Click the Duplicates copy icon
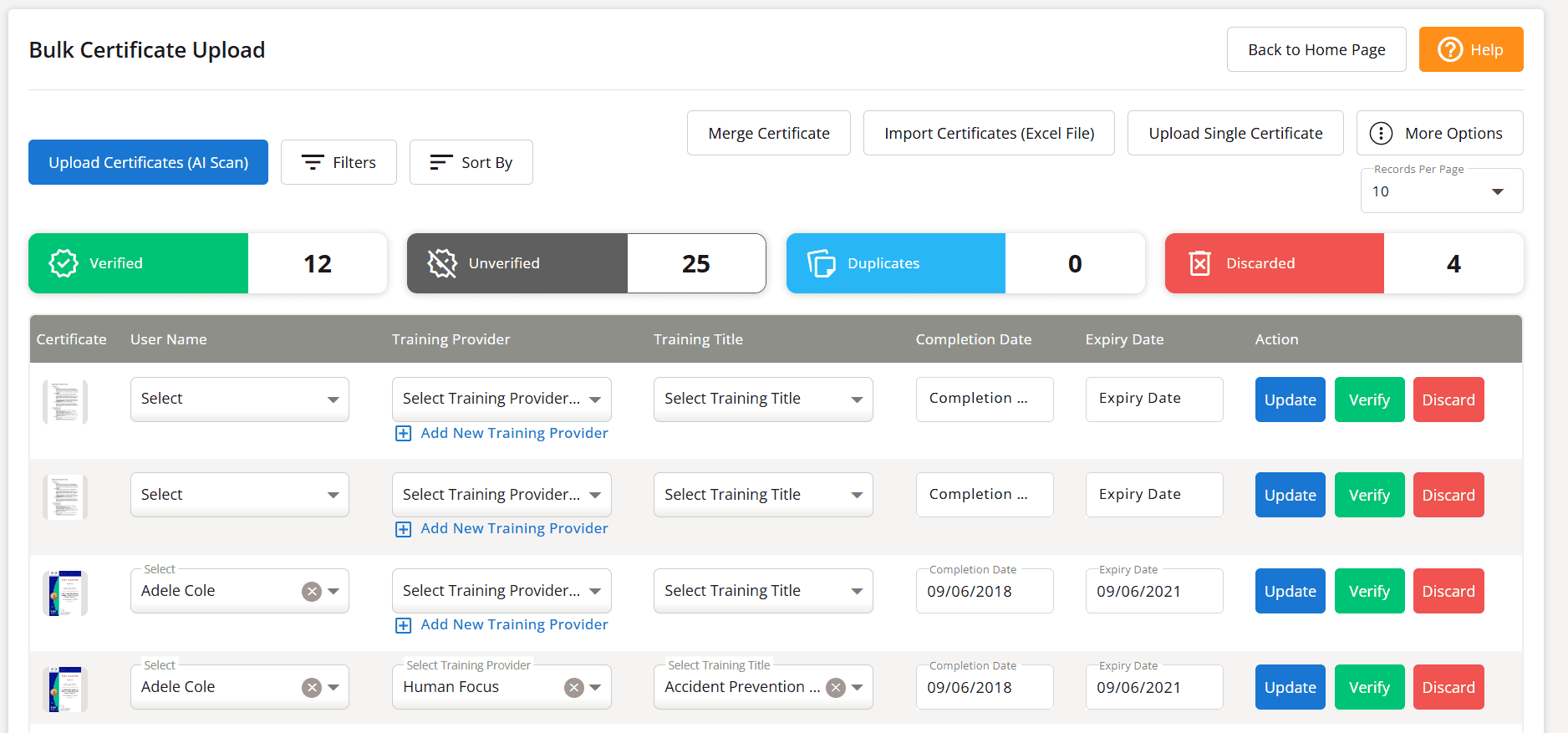Viewport: 1568px width, 733px height. pos(821,263)
